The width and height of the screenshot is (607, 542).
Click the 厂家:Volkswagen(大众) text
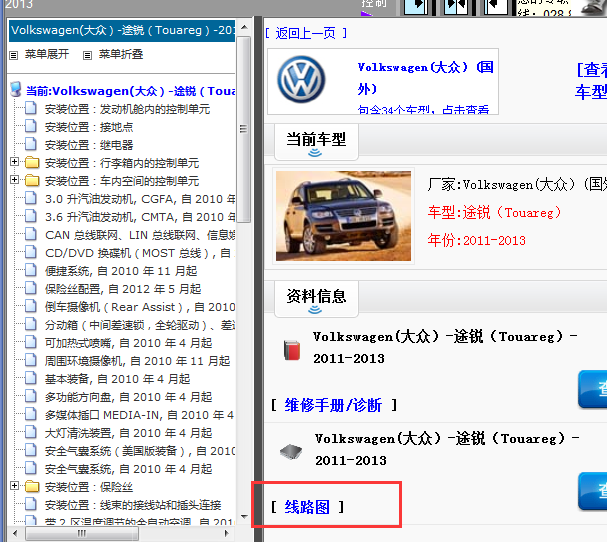(517, 185)
